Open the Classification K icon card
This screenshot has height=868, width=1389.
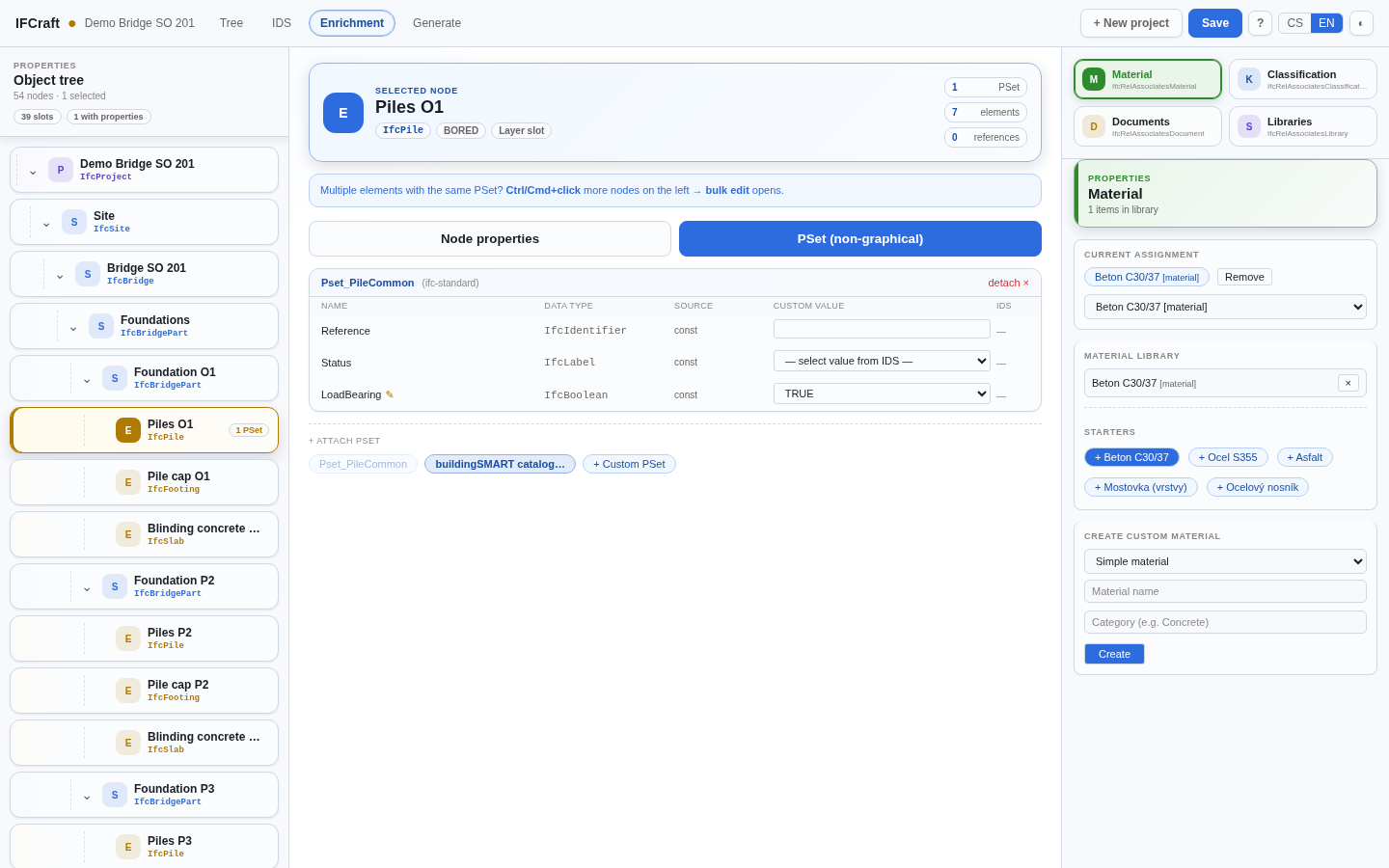(1302, 79)
